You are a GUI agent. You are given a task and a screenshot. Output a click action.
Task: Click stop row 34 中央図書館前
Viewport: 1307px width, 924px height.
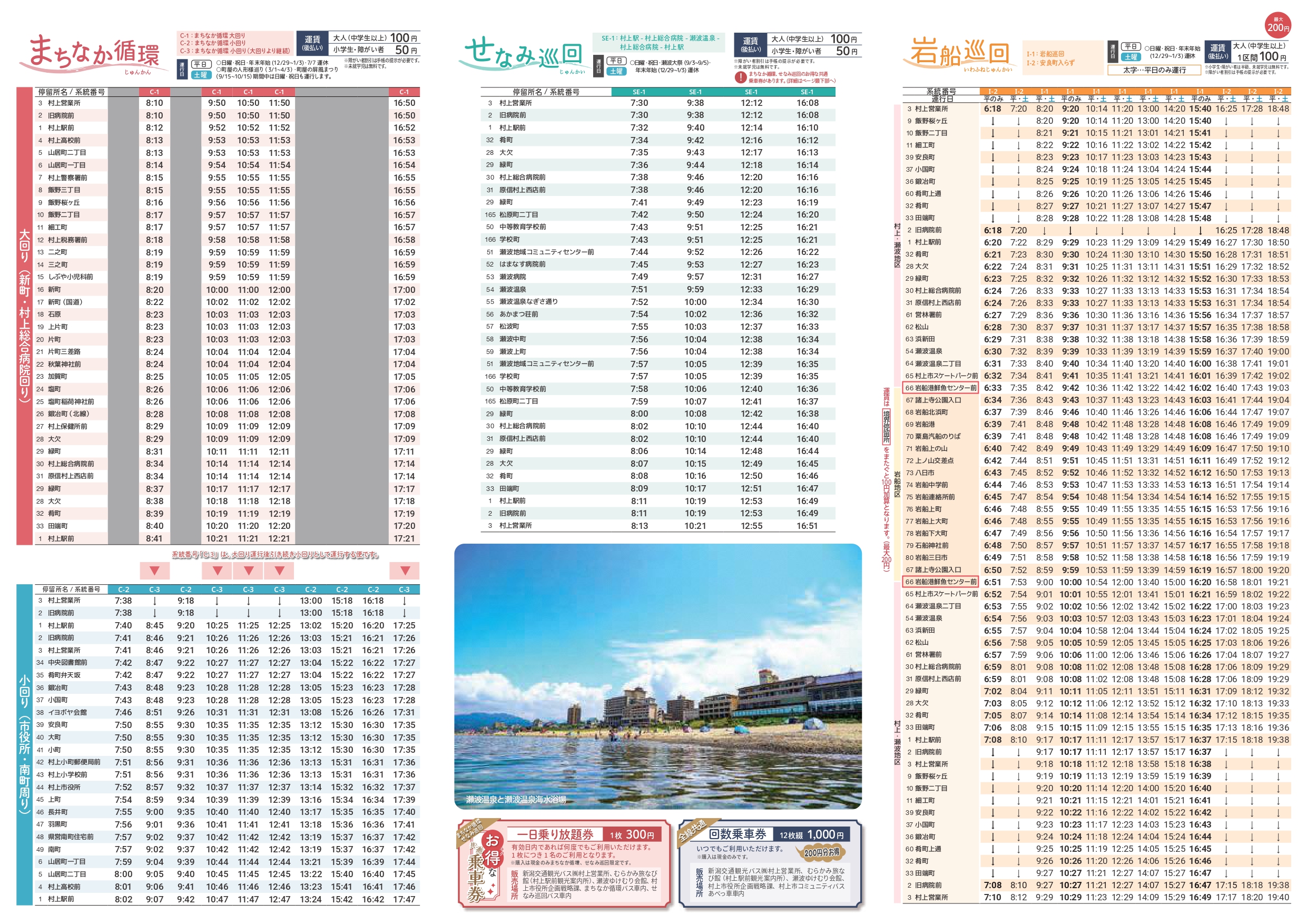point(228,663)
